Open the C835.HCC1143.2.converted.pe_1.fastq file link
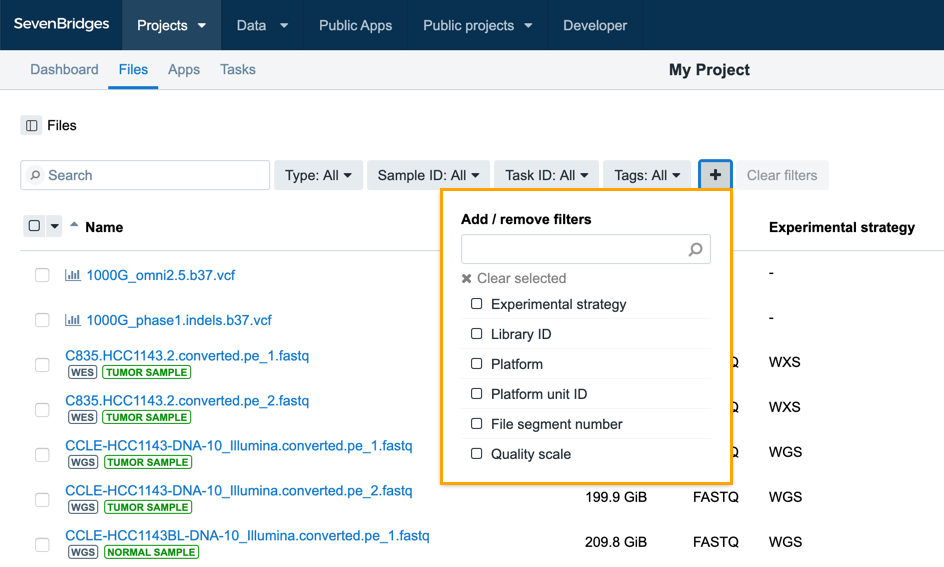 pos(187,355)
